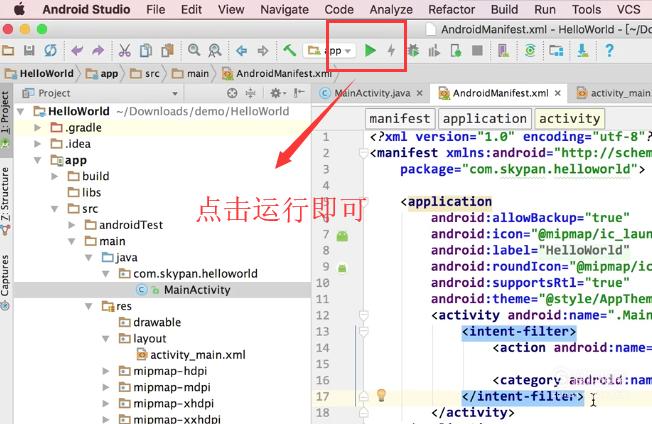
Task: Click main in navigation bar
Action: coord(190,74)
